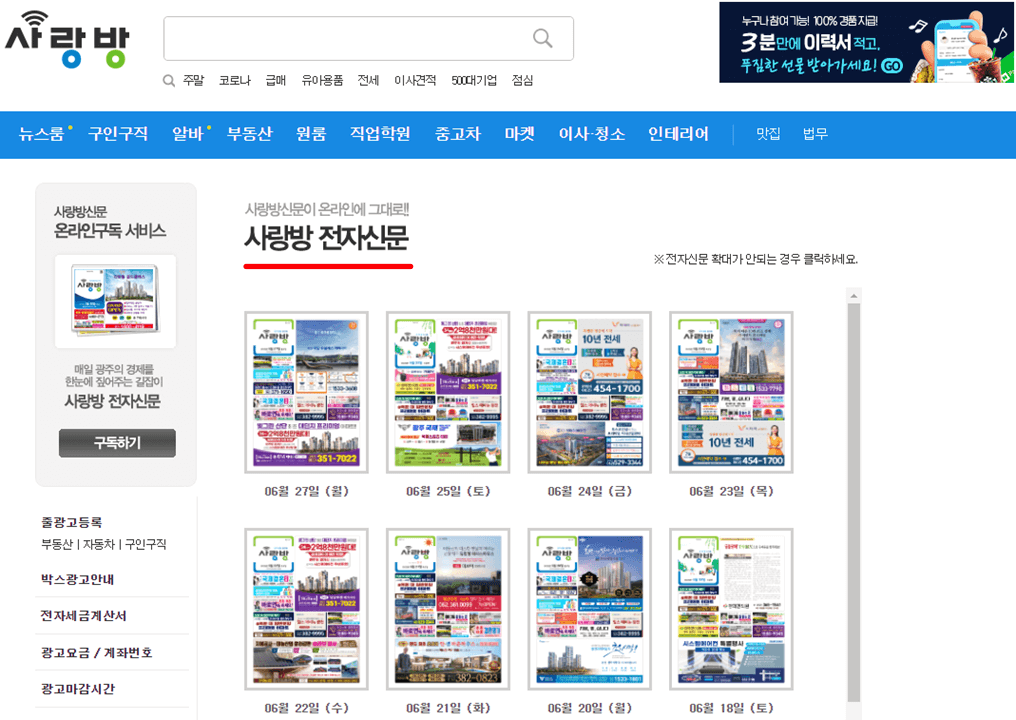Click the search magnifying glass icon
1016x720 pixels.
pyautogui.click(x=542, y=38)
